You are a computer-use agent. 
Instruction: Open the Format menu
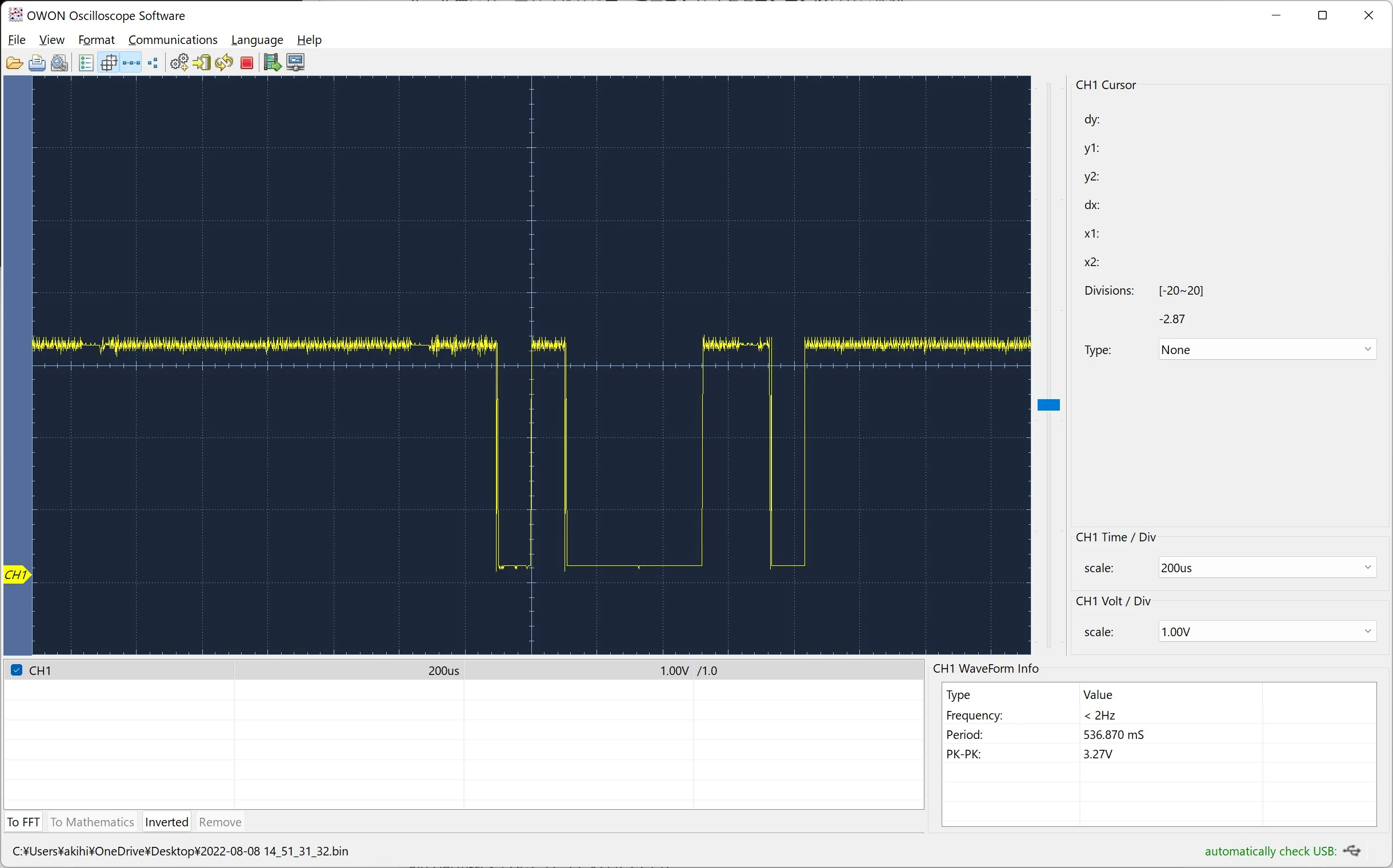(97, 39)
